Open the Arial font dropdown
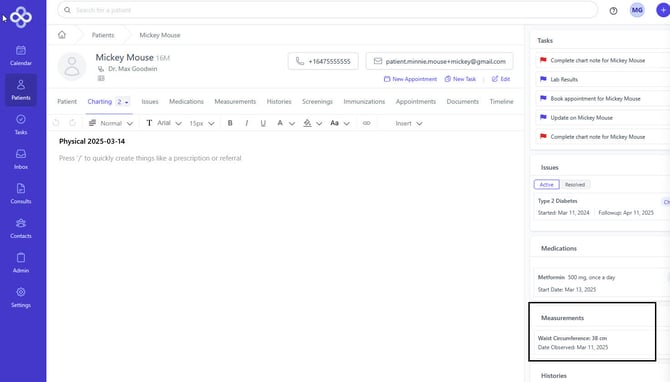670x382 pixels. 165,123
